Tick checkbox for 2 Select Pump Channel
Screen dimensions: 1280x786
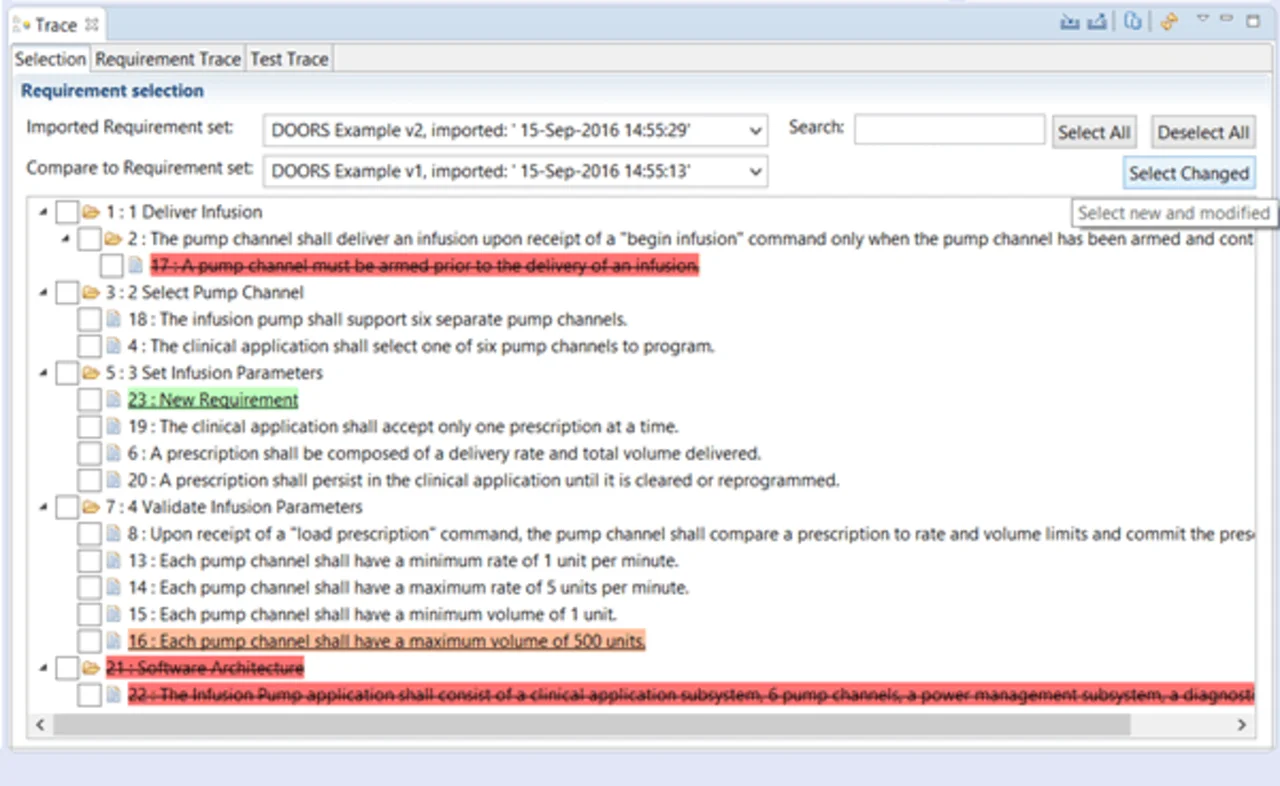[x=66, y=293]
